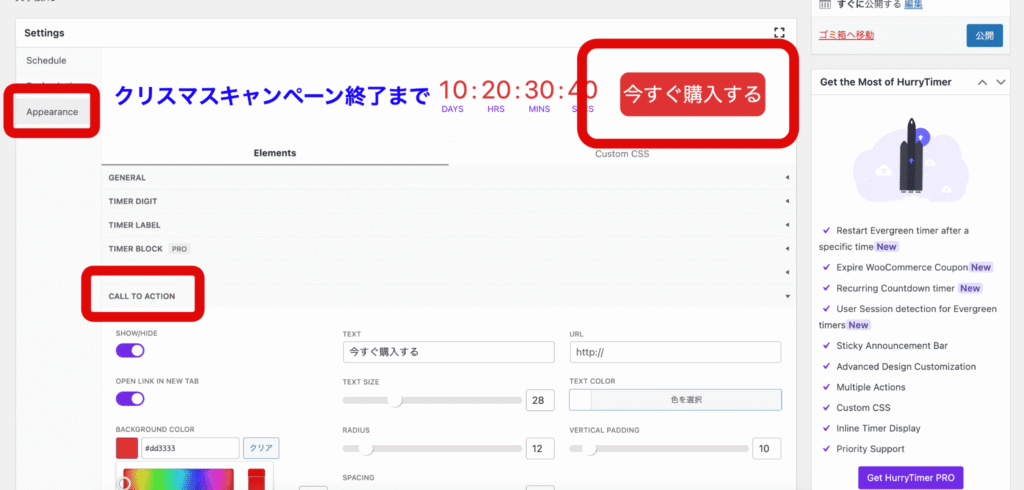Toggle fullscreen icon in Settings header
This screenshot has width=1024, height=490.
(x=778, y=33)
